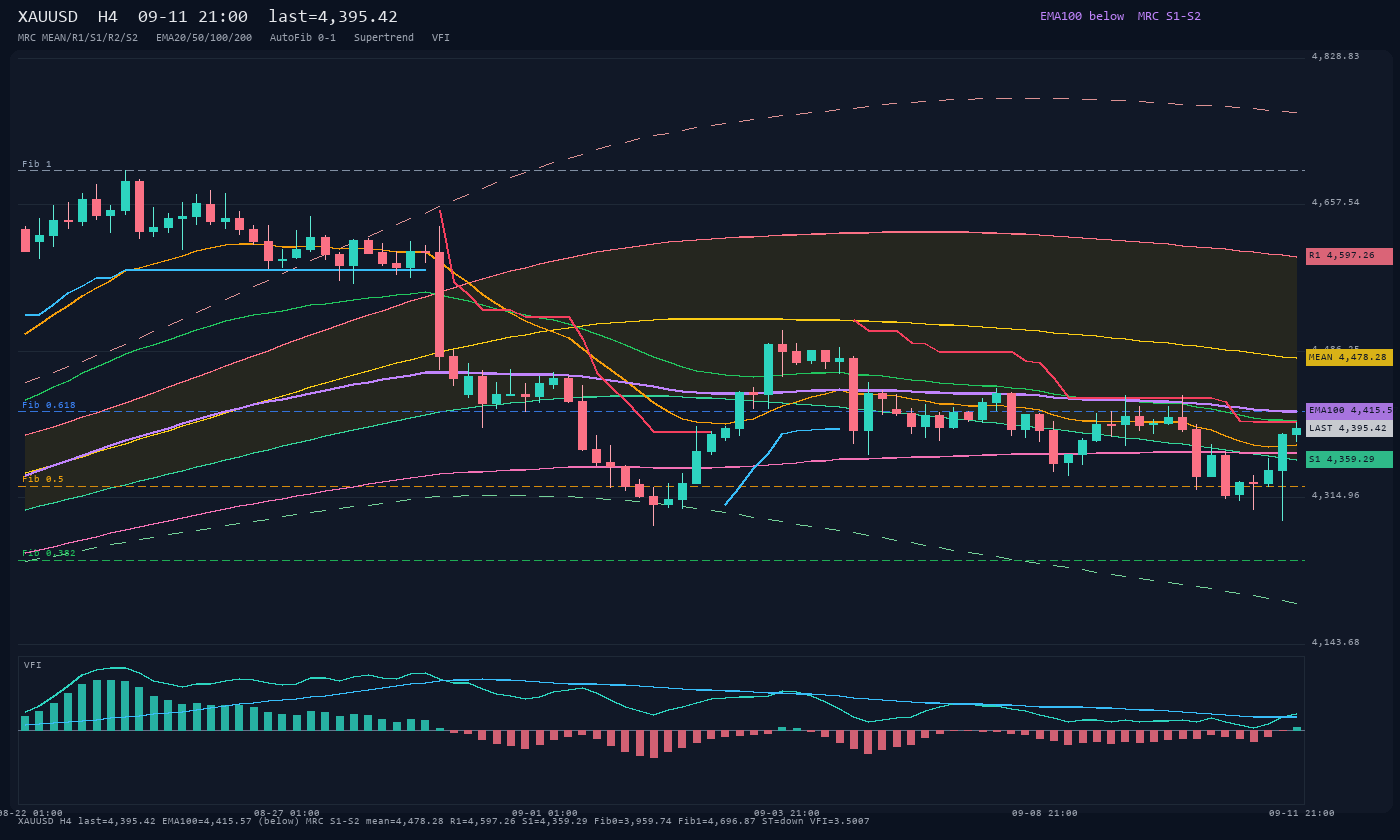Click the last=4,395.42 value in the title
This screenshot has height=840, width=1400.
(x=333, y=17)
